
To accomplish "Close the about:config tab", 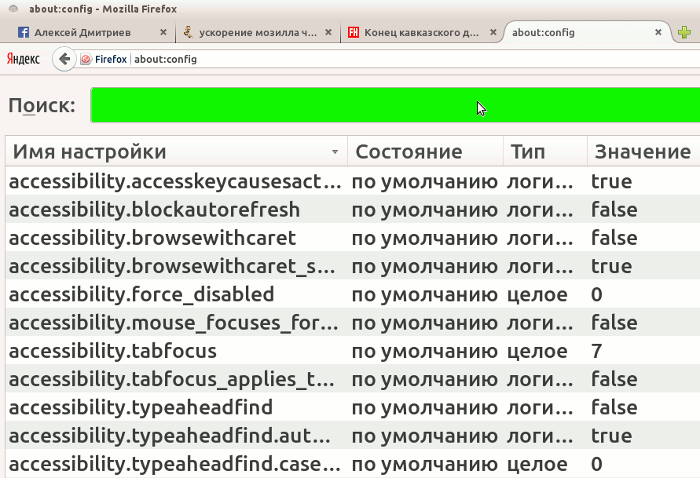I will pos(658,32).
